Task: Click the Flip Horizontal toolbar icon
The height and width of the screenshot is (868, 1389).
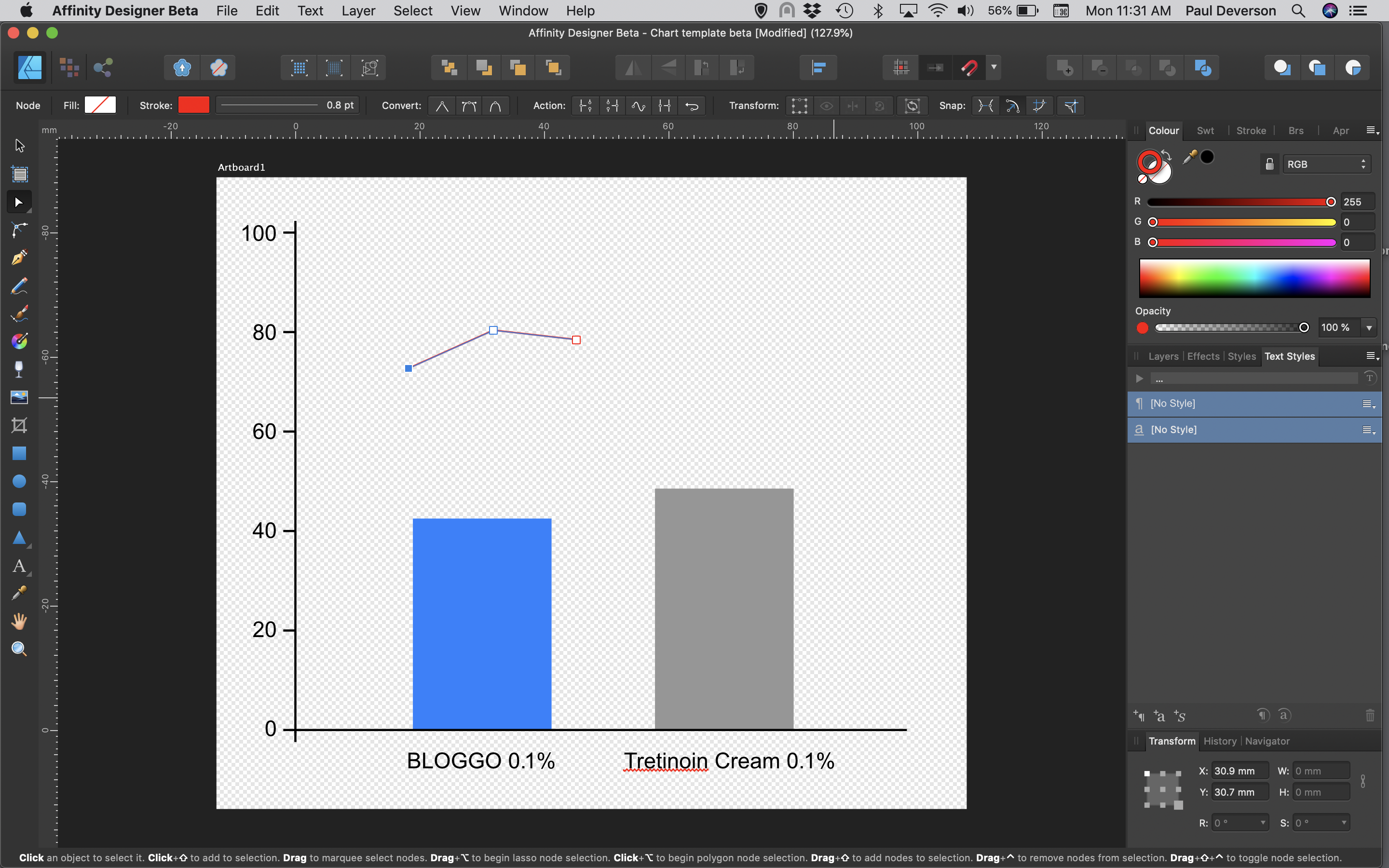Action: pyautogui.click(x=633, y=68)
